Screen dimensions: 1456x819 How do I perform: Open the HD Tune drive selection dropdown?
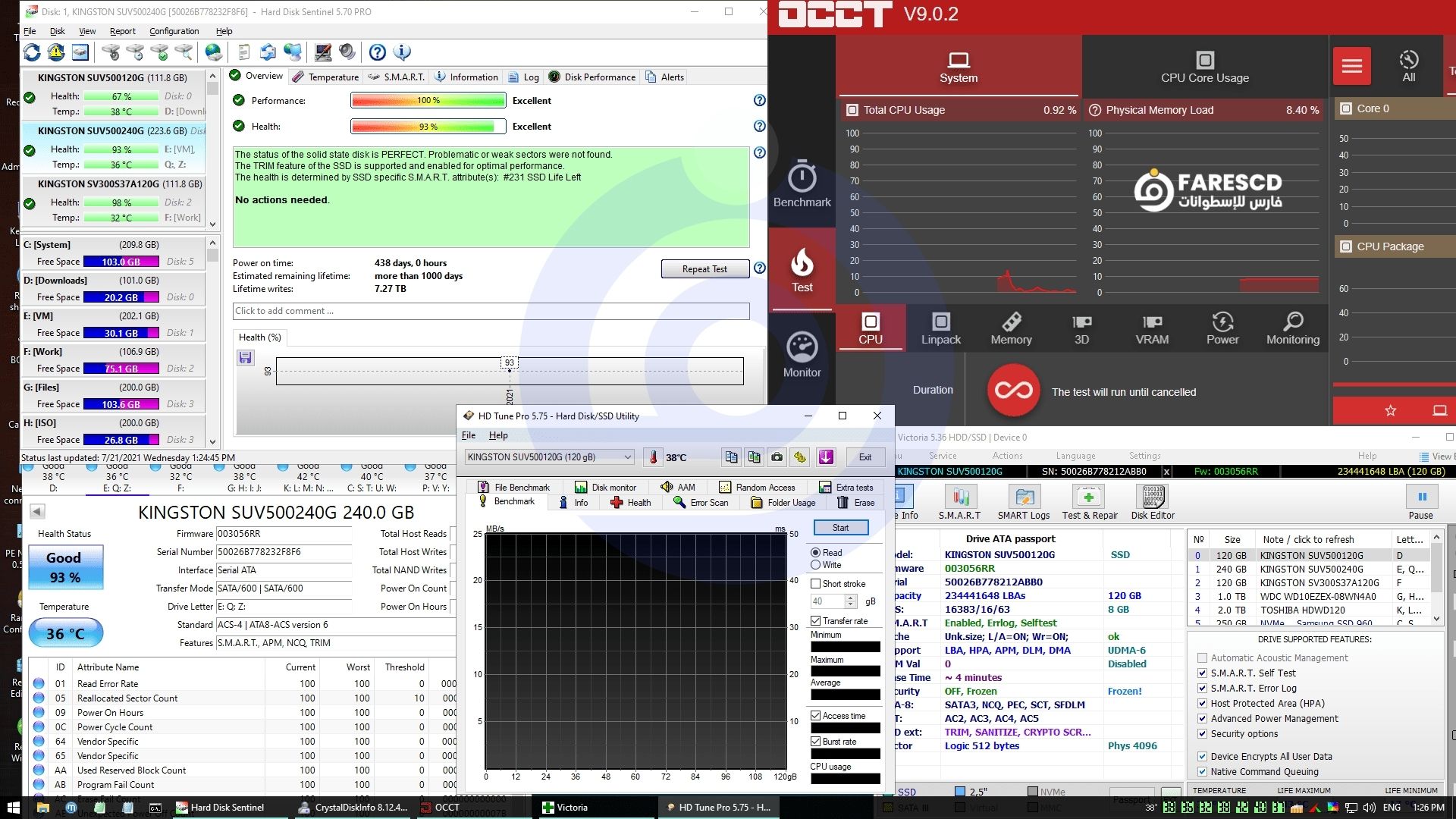[x=627, y=457]
